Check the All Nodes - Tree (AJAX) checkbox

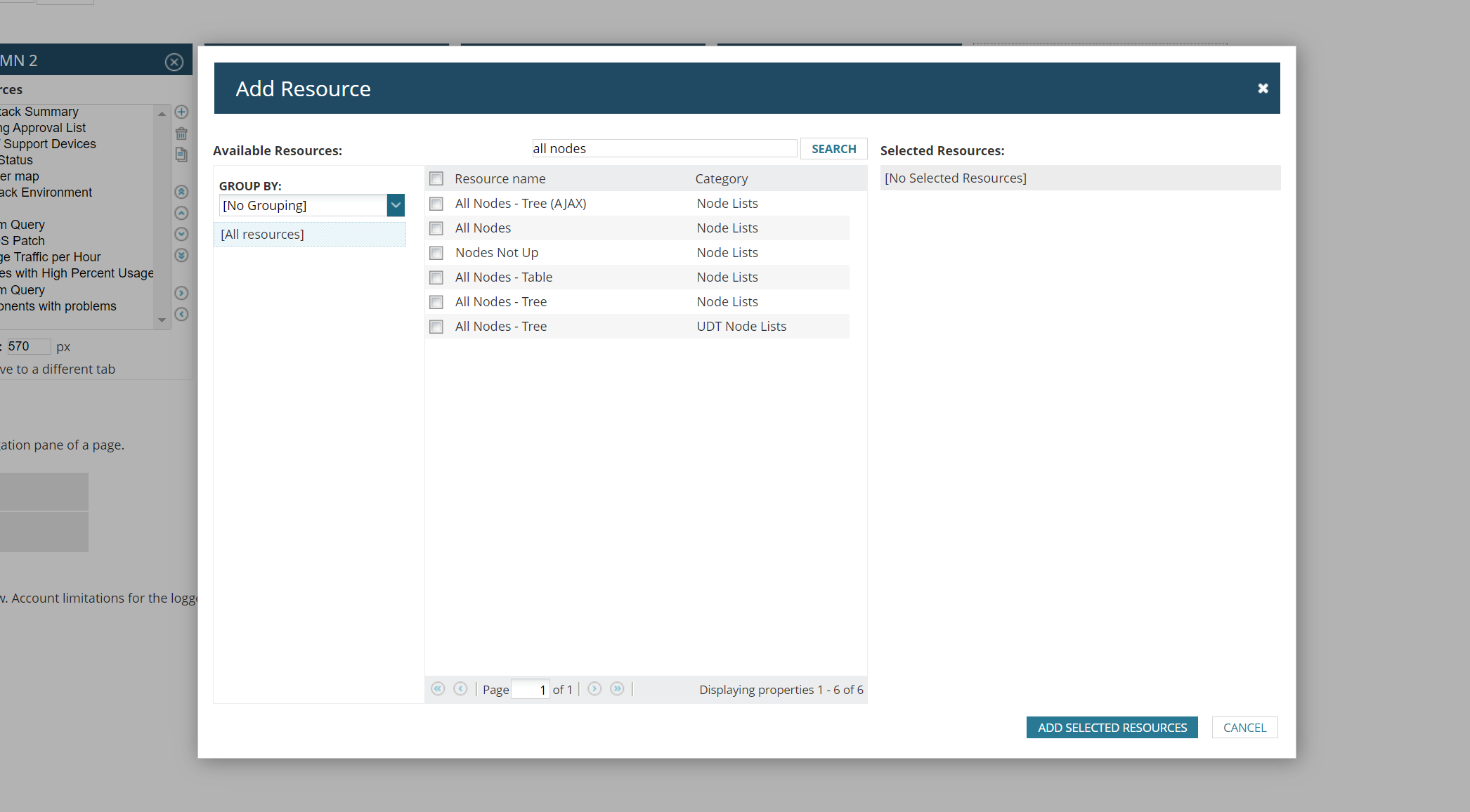coord(436,204)
